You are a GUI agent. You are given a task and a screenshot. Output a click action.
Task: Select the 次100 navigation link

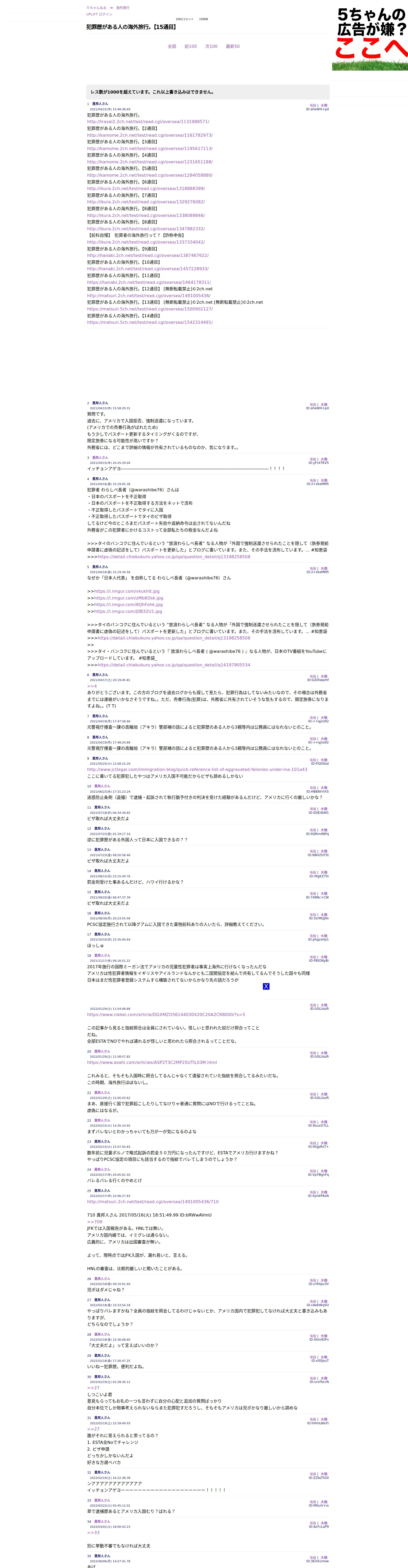click(211, 46)
